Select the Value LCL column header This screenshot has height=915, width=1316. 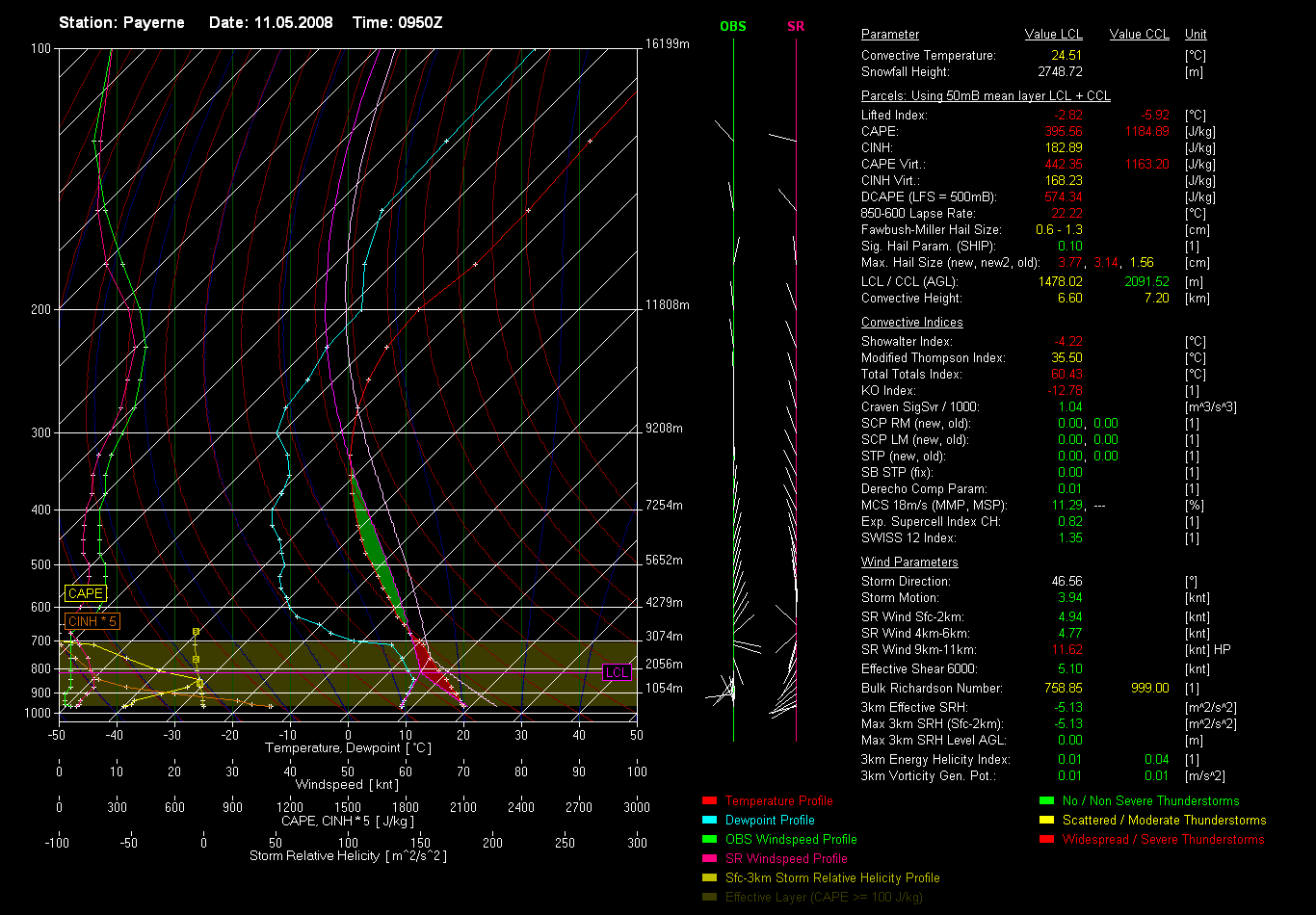(1054, 35)
